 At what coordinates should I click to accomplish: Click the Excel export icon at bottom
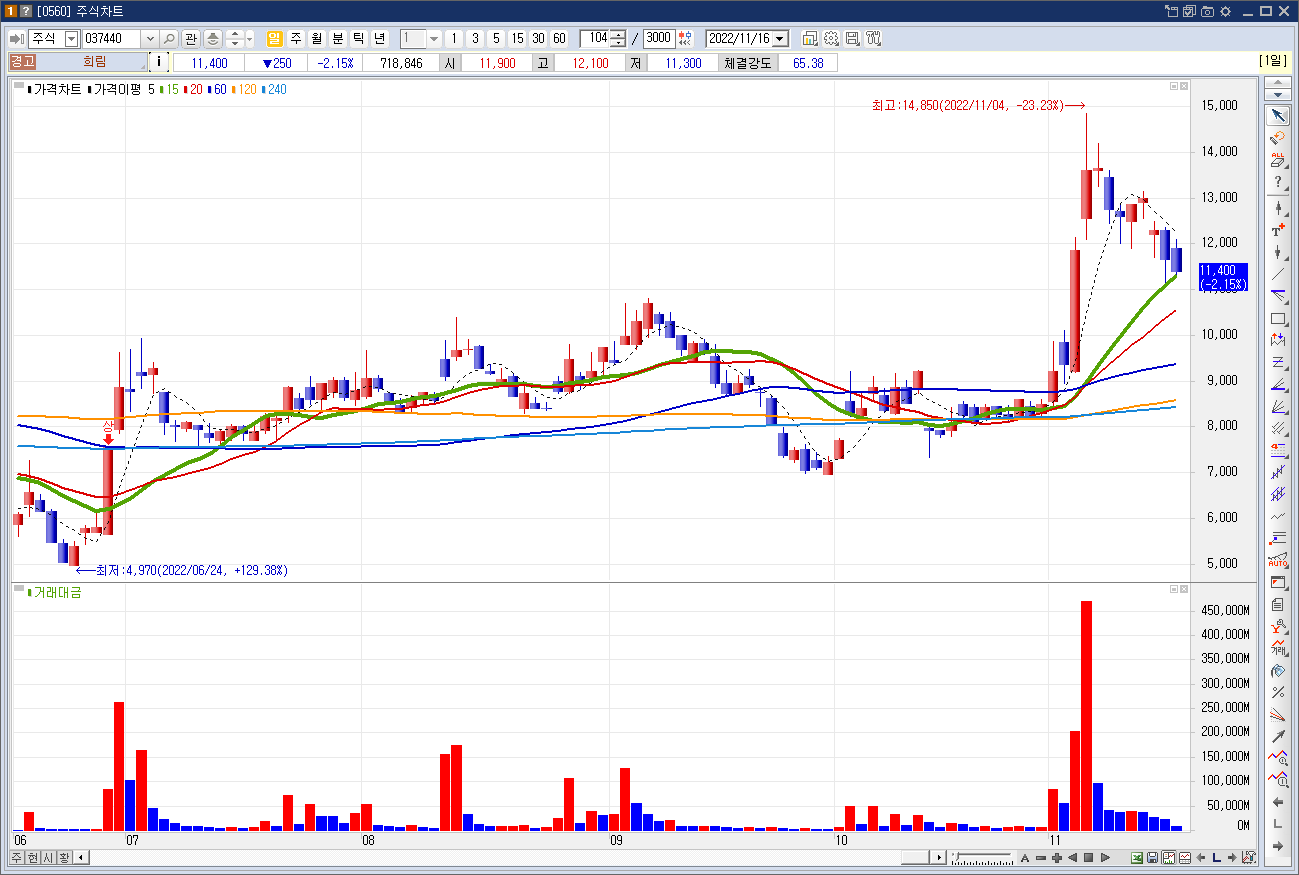1137,858
